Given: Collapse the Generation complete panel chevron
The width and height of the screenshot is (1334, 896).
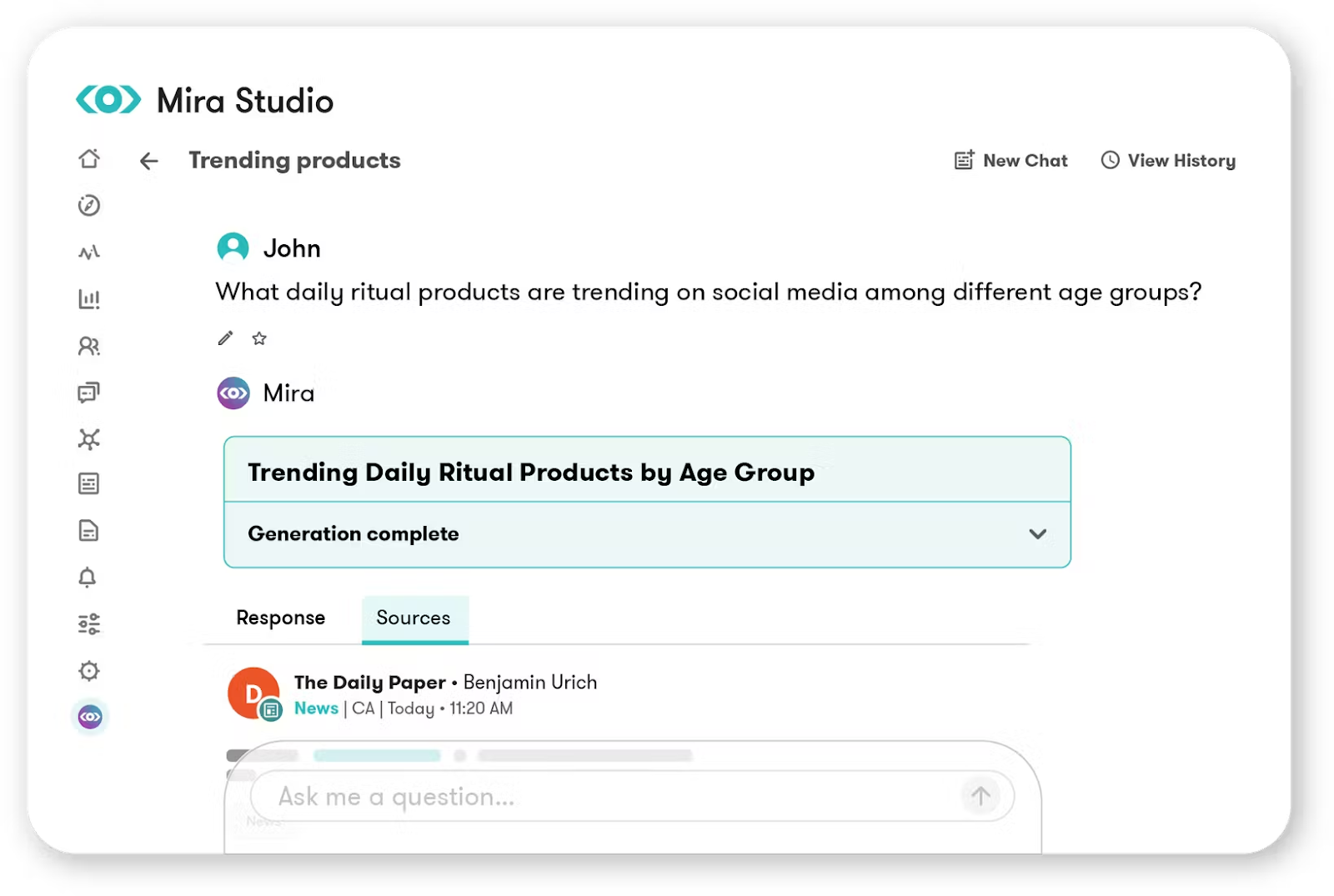Looking at the screenshot, I should 1037,533.
